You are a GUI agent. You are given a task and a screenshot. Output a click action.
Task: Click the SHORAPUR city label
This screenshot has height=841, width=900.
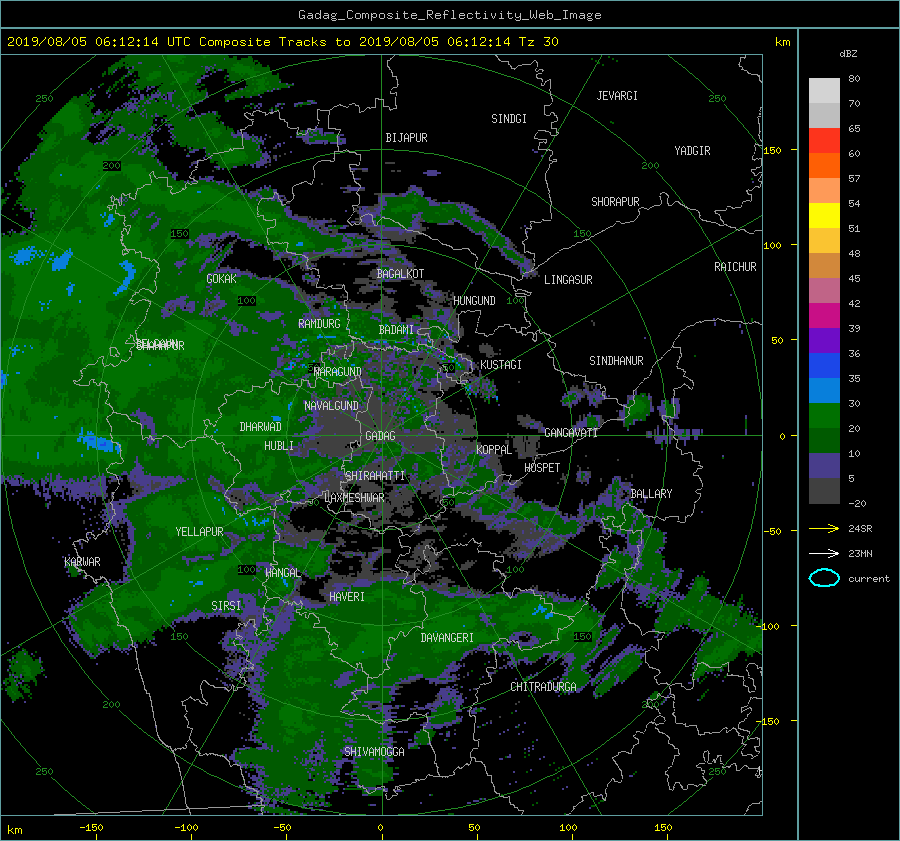[615, 202]
